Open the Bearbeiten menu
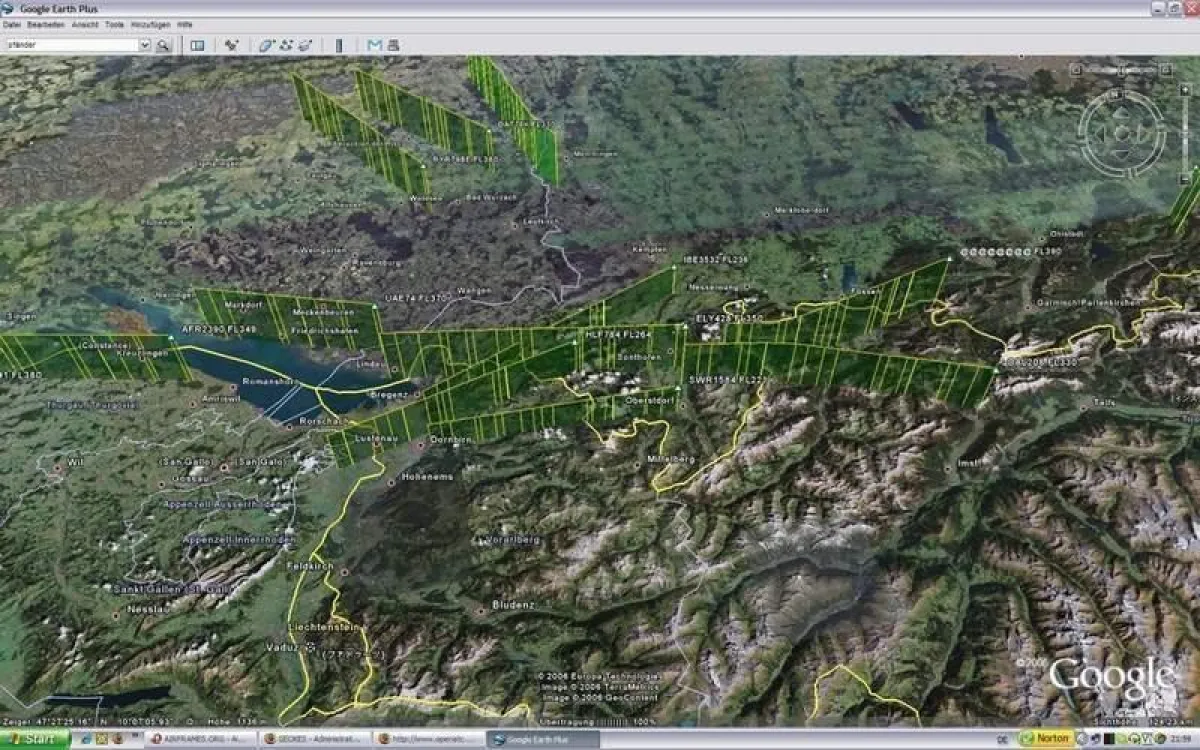 point(45,24)
